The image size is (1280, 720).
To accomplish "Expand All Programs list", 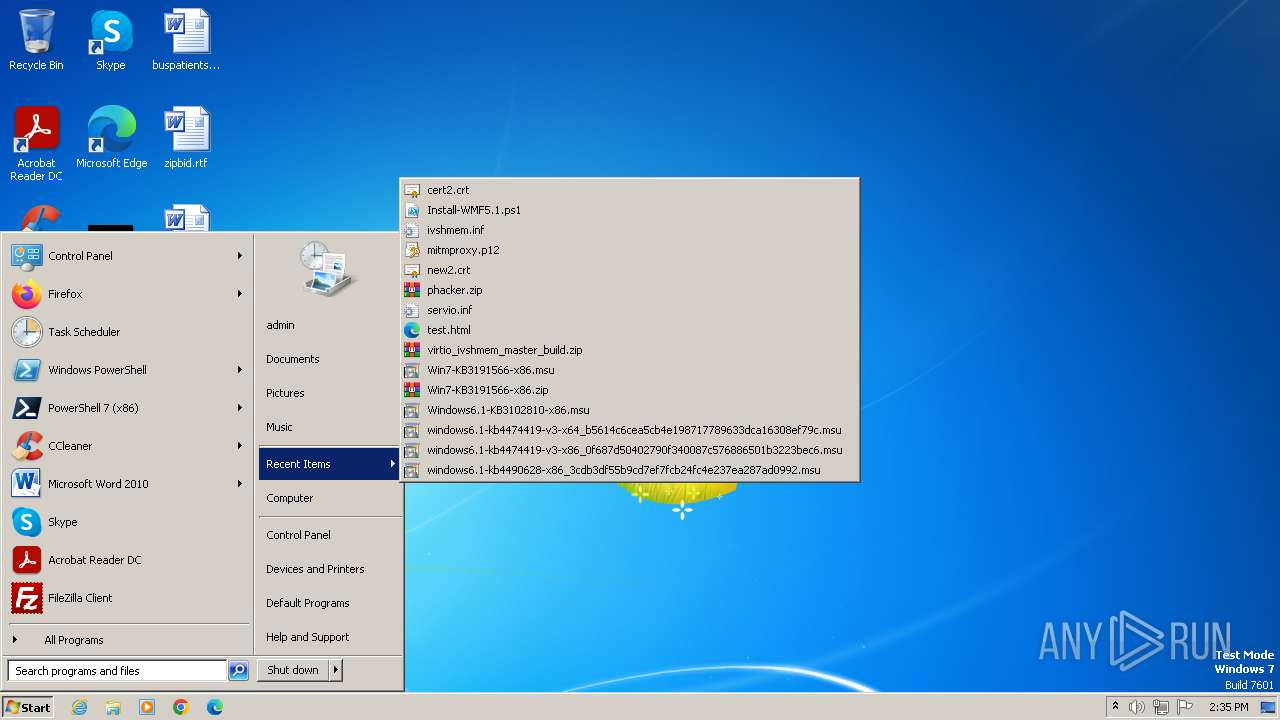I will (128, 640).
